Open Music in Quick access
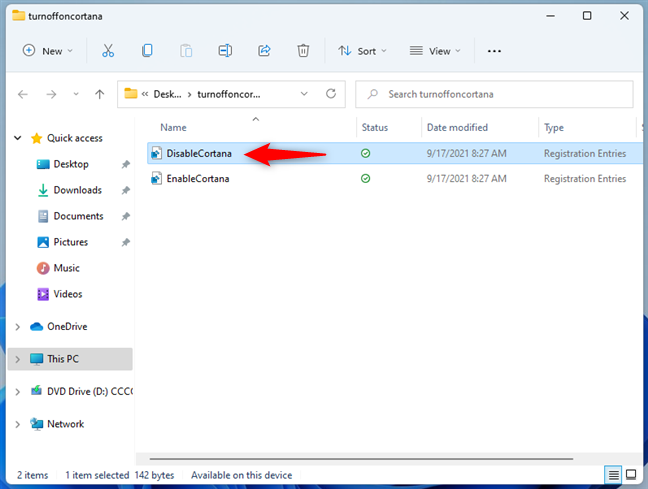Screen dimensions: 648x489 pyautogui.click(x=66, y=268)
